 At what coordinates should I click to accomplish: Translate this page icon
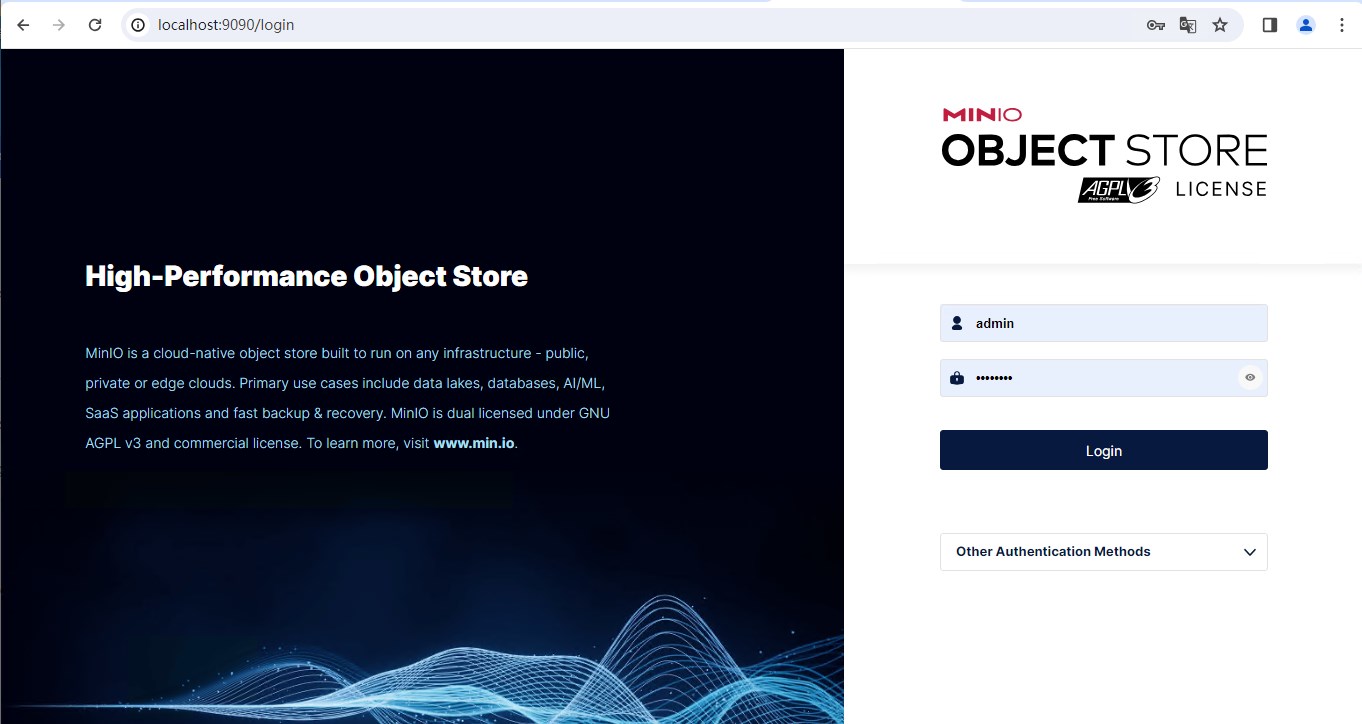click(1188, 25)
